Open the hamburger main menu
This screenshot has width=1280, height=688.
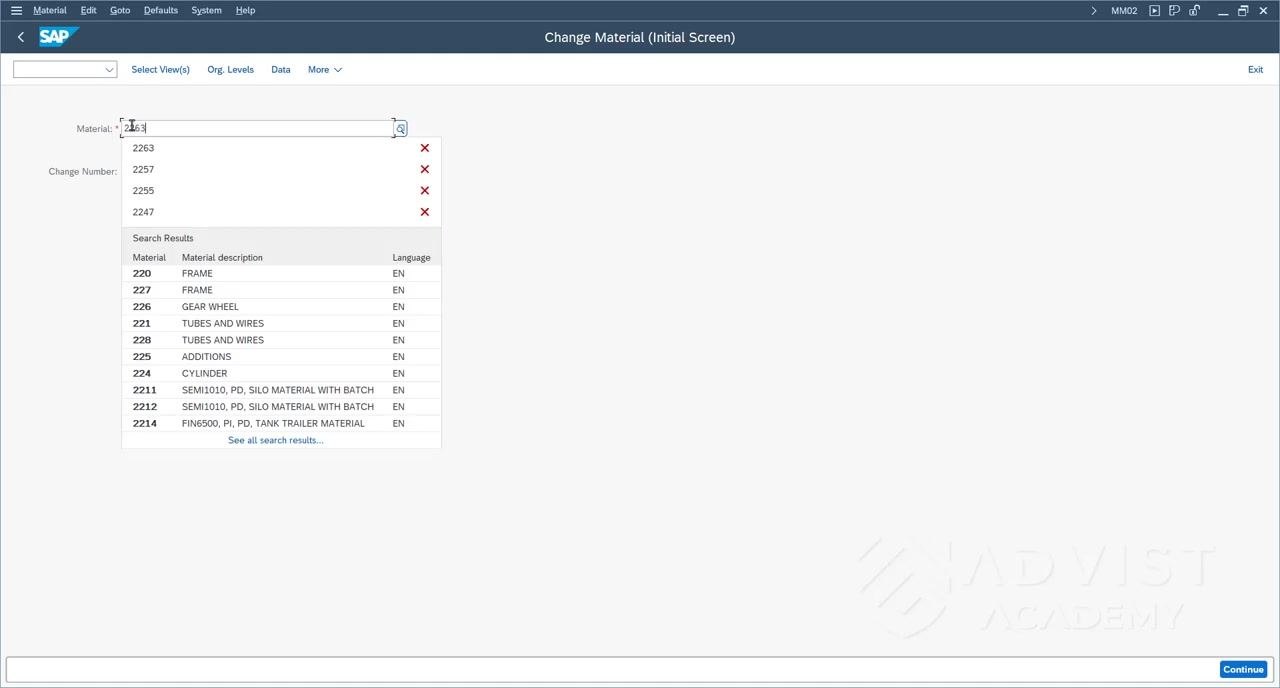(x=16, y=10)
